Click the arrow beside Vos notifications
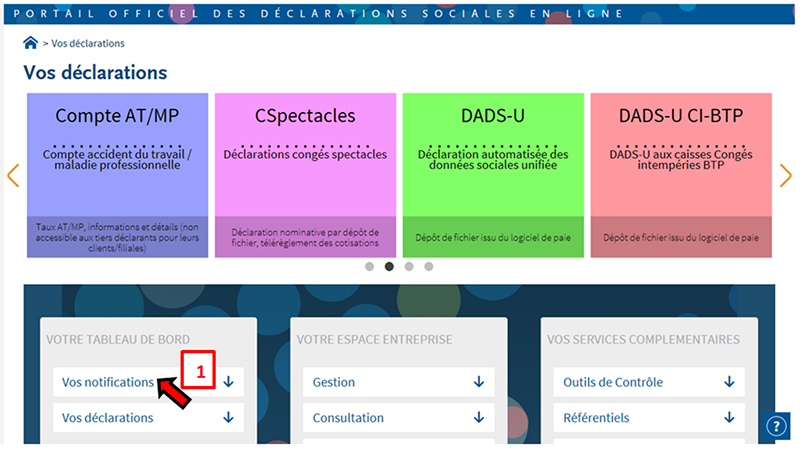 click(x=229, y=382)
